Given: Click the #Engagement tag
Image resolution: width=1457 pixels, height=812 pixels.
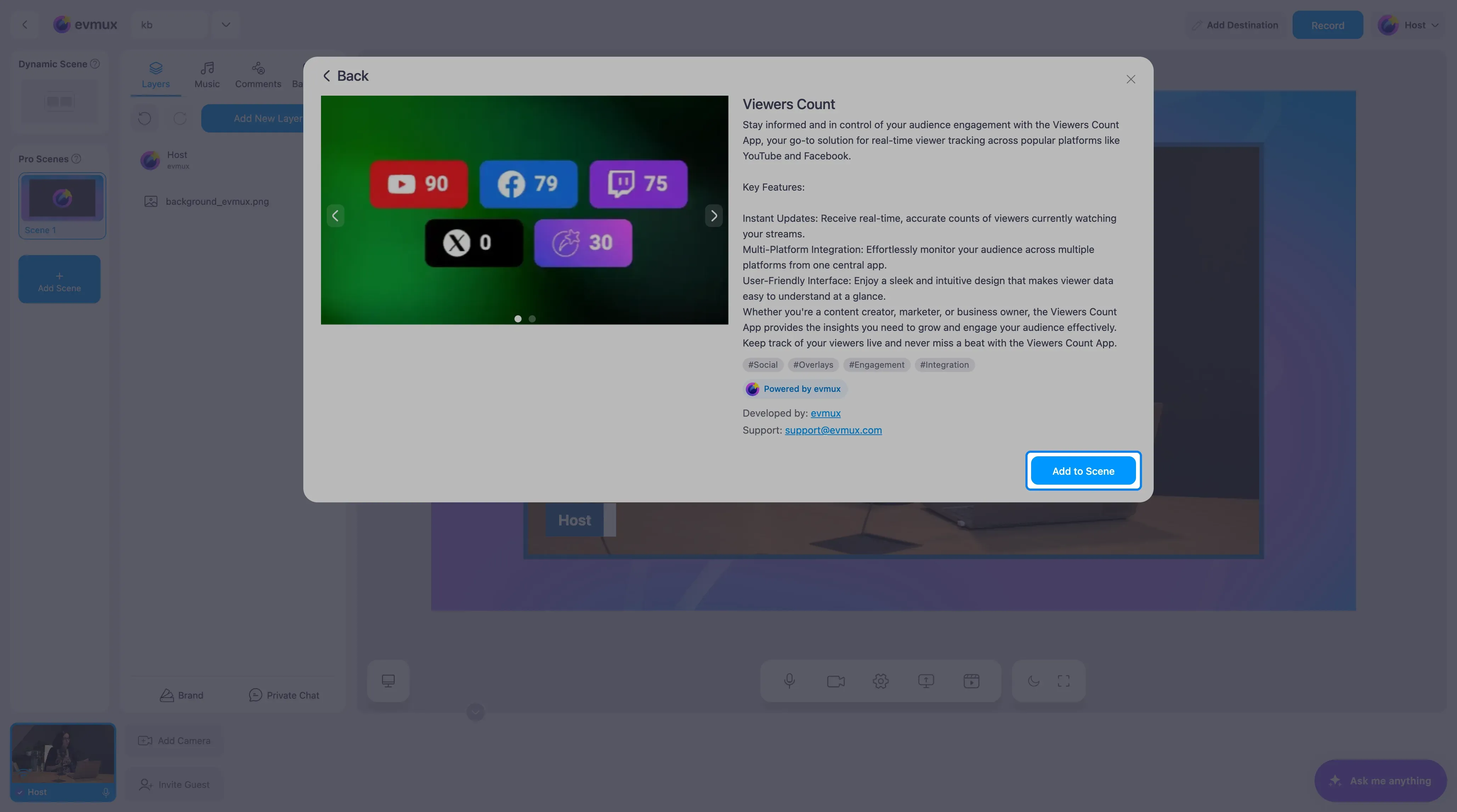Looking at the screenshot, I should tap(876, 365).
